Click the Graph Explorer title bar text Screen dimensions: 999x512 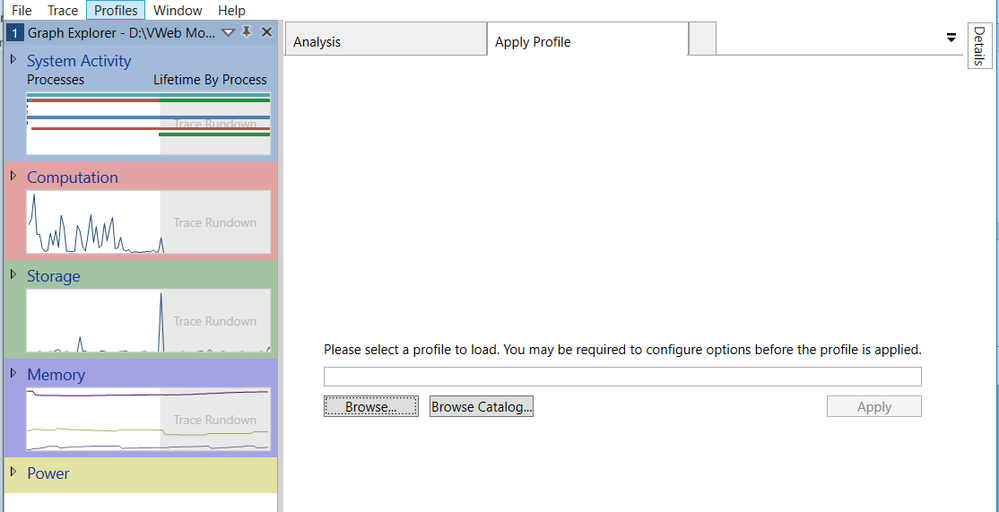121,33
